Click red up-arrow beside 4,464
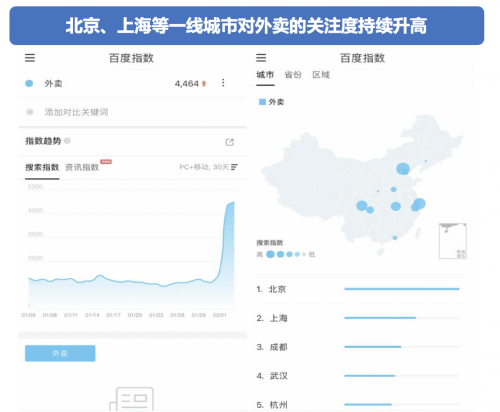The width and height of the screenshot is (500, 412). (x=204, y=84)
